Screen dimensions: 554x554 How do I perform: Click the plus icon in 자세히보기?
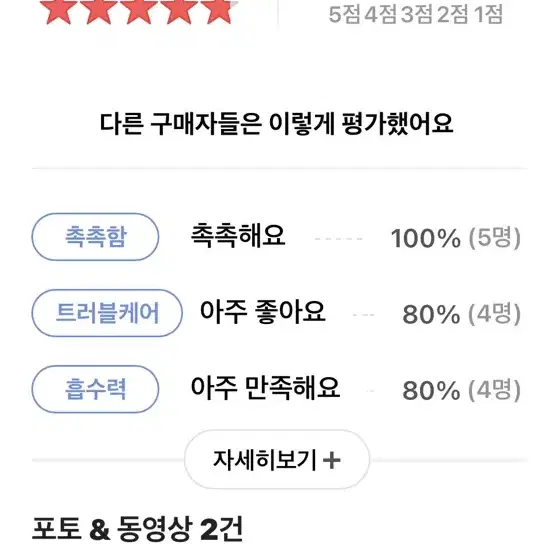coord(332,460)
